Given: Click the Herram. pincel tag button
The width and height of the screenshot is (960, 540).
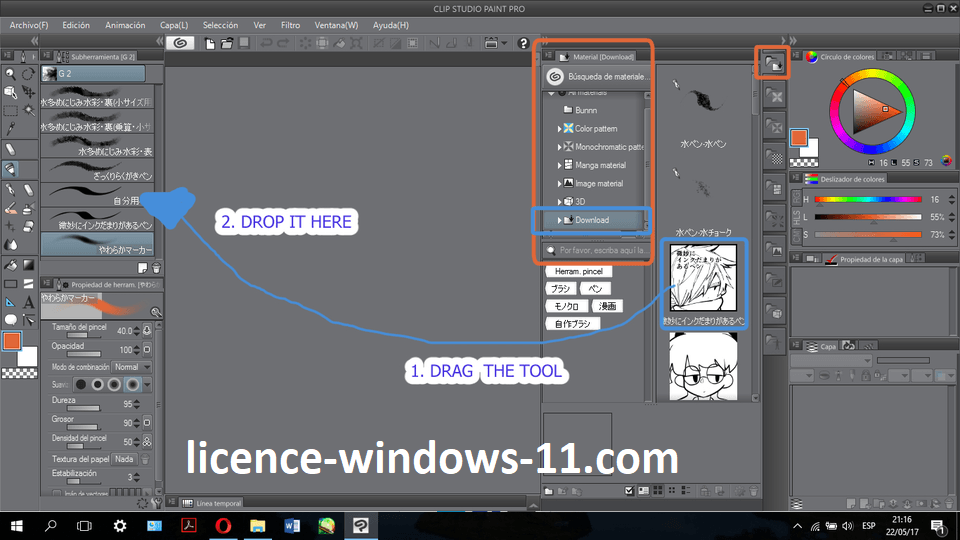Looking at the screenshot, I should pos(578,272).
